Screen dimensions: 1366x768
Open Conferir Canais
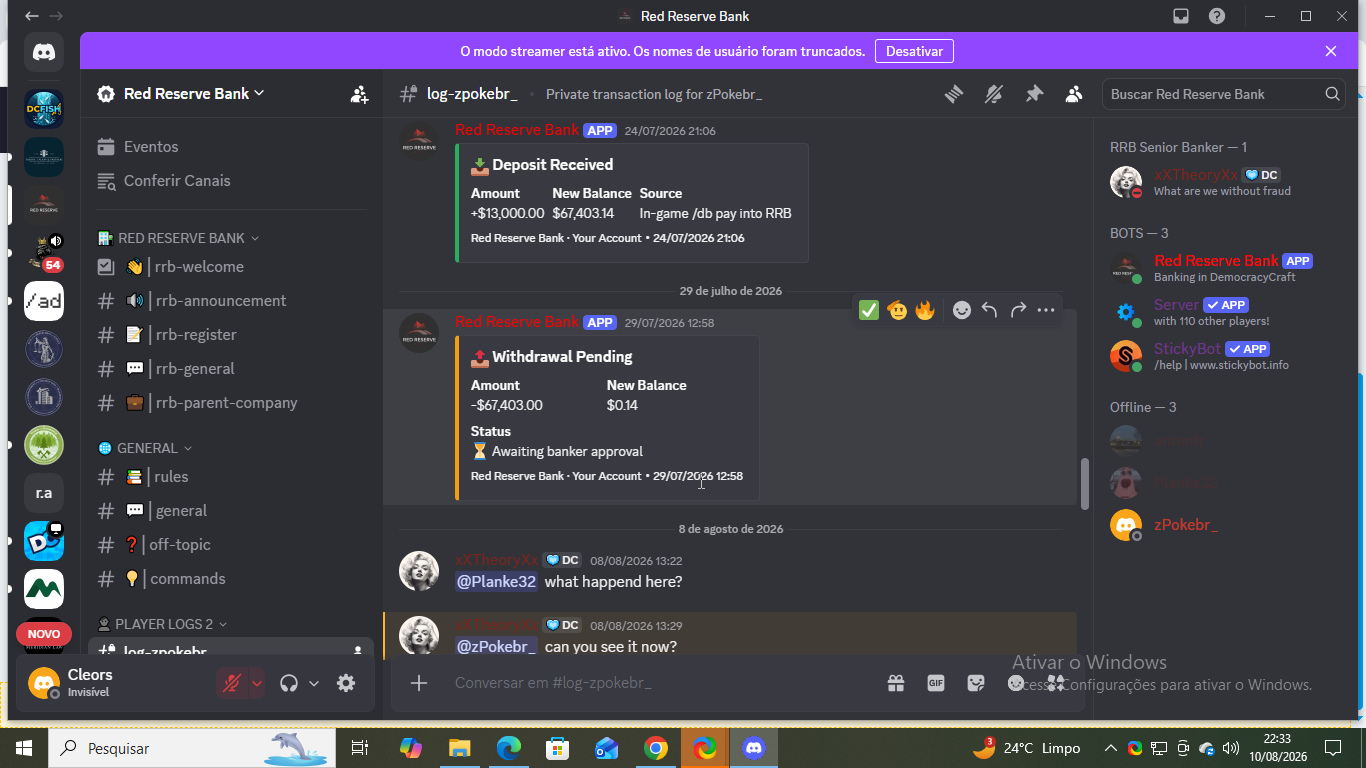(231, 181)
